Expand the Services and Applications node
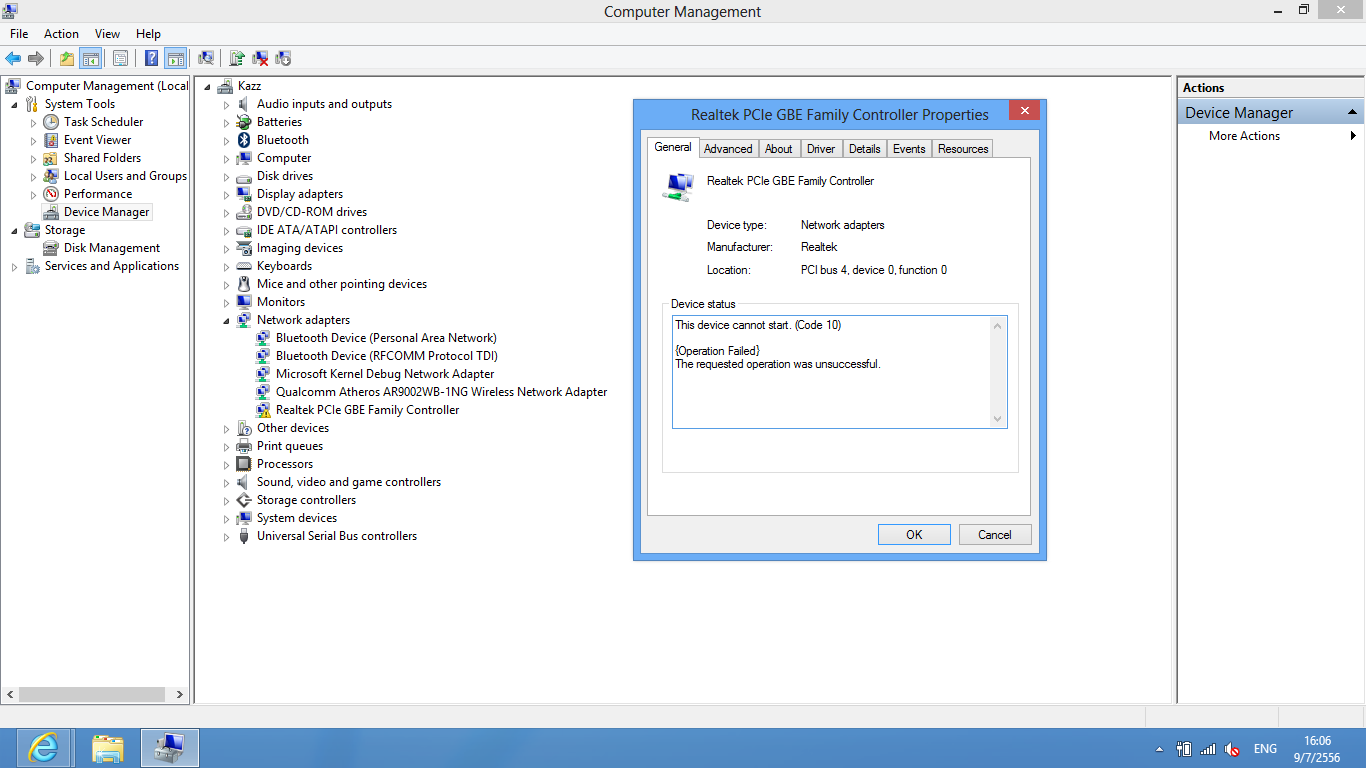Screen dimensions: 1366x768 tap(14, 266)
